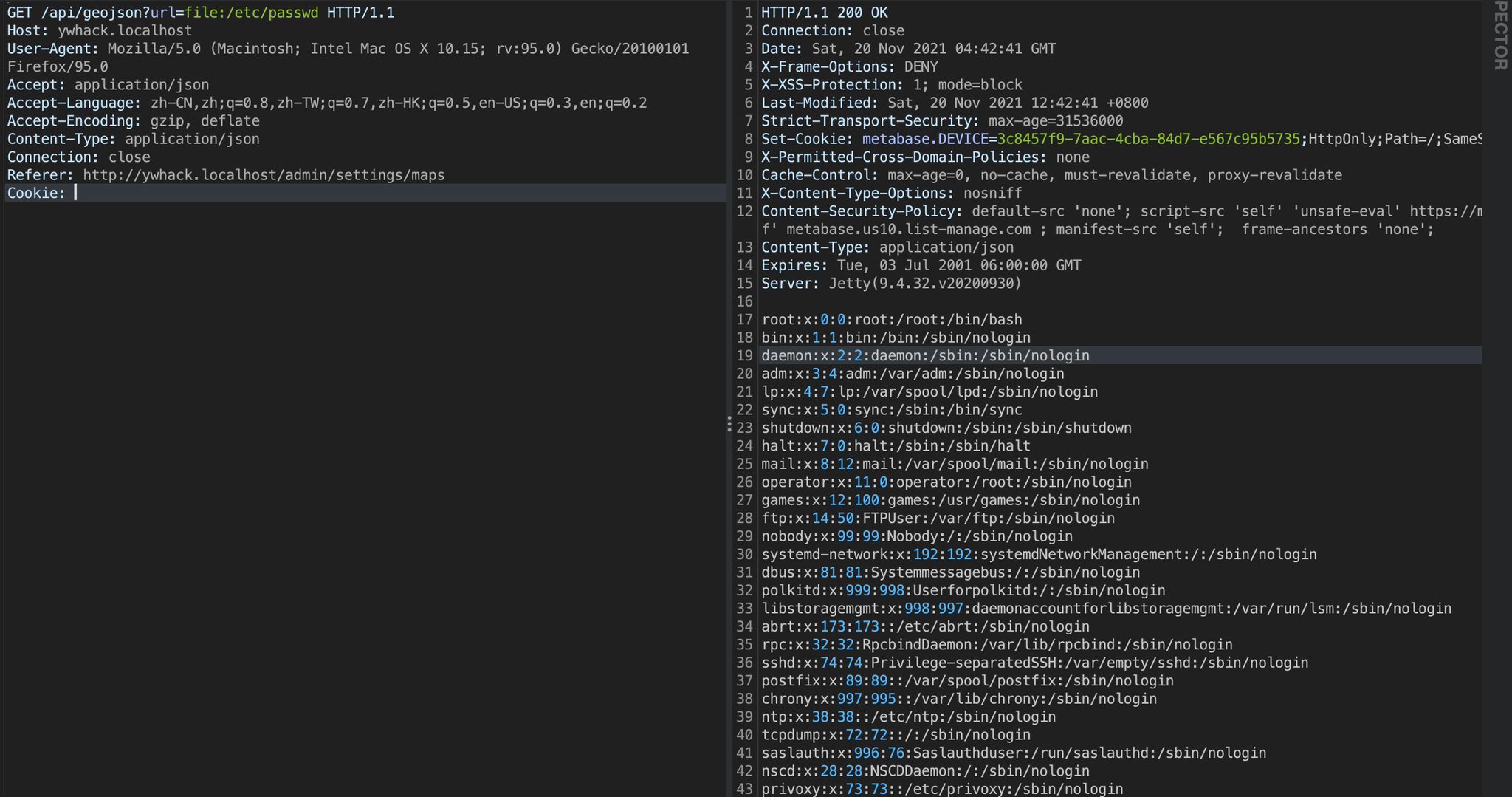Click the bin:x:1:1 passwd entry
This screenshot has width=1512, height=797.
[x=896, y=338]
